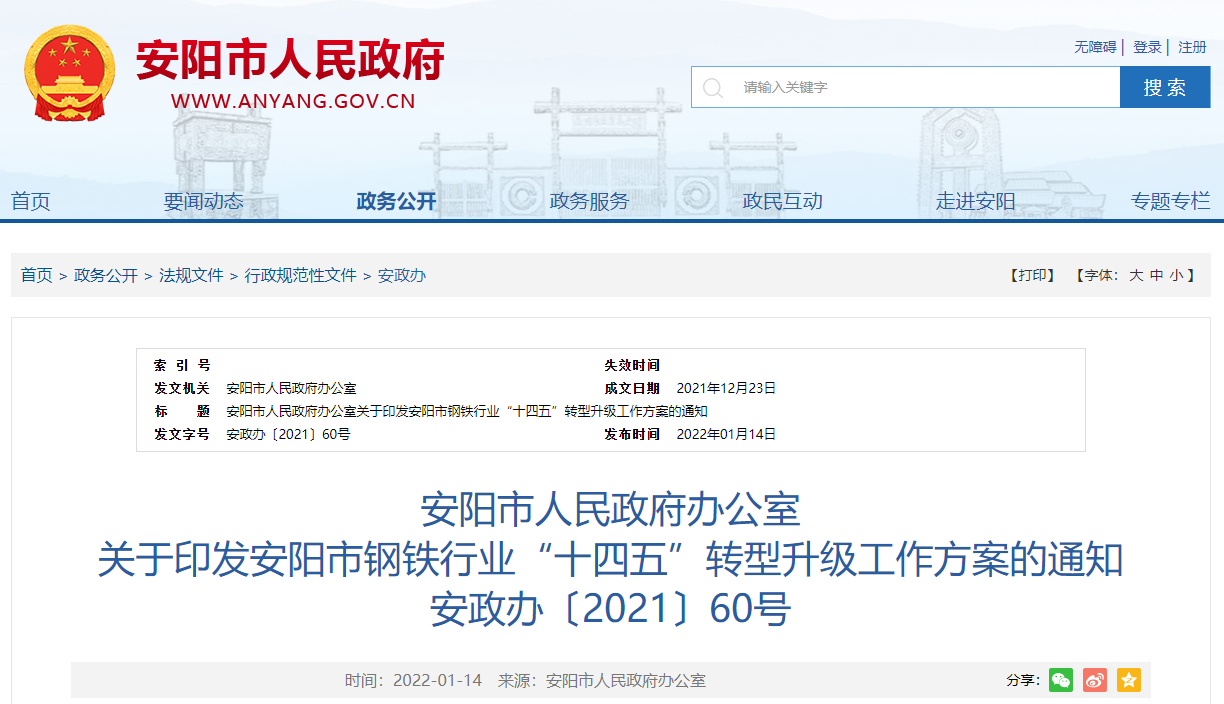The image size is (1224, 704).
Task: Click 法规文件 in the breadcrumb
Action: pyautogui.click(x=191, y=275)
